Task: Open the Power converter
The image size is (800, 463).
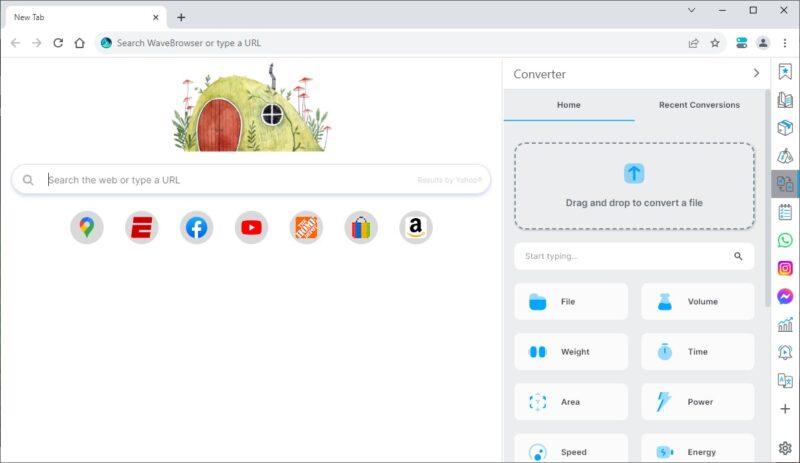Action: 697,402
